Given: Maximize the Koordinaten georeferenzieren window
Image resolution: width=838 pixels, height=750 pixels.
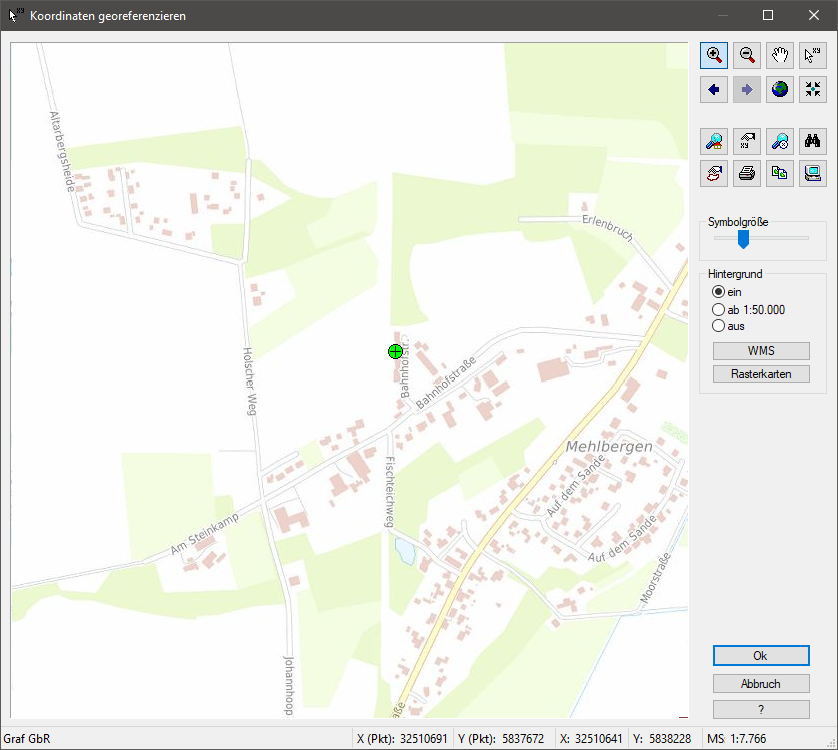Looking at the screenshot, I should (768, 15).
